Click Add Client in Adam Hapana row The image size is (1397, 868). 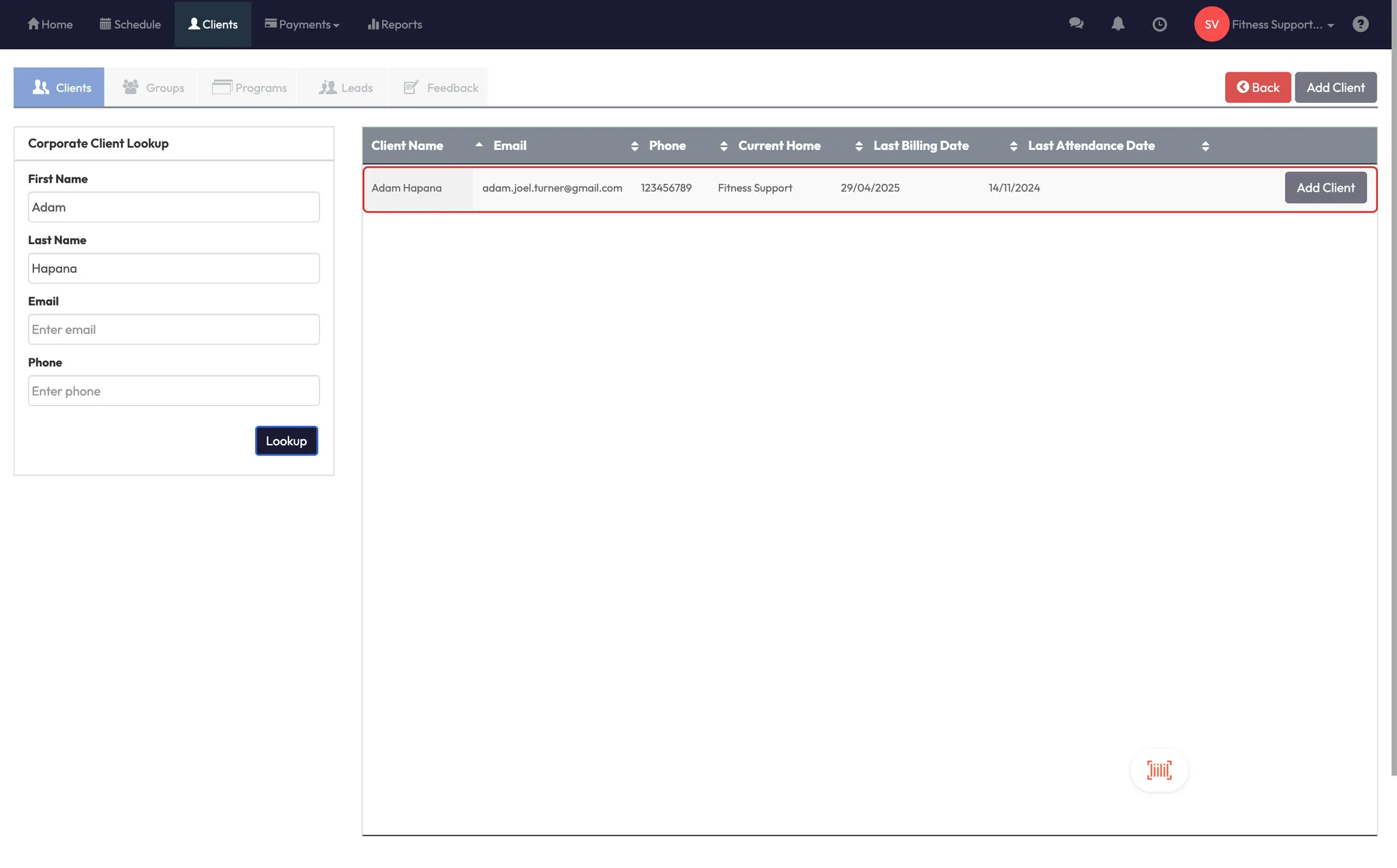tap(1325, 188)
